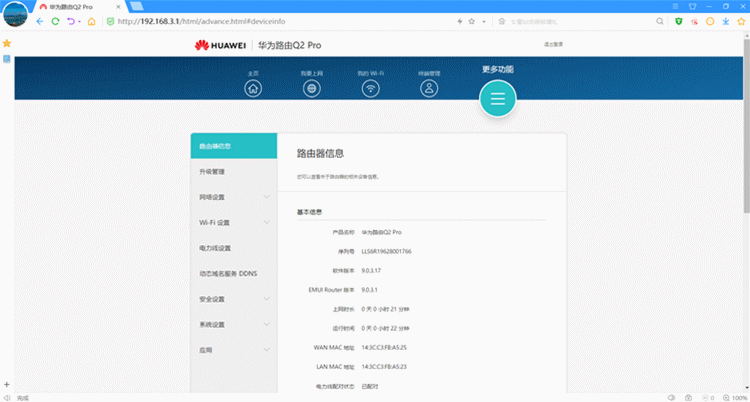750x402 pixels.
Task: Click the browser back arrow
Action: 40,21
